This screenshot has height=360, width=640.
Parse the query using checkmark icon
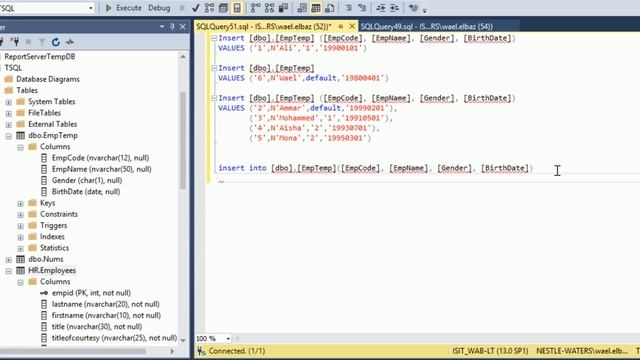[196, 8]
